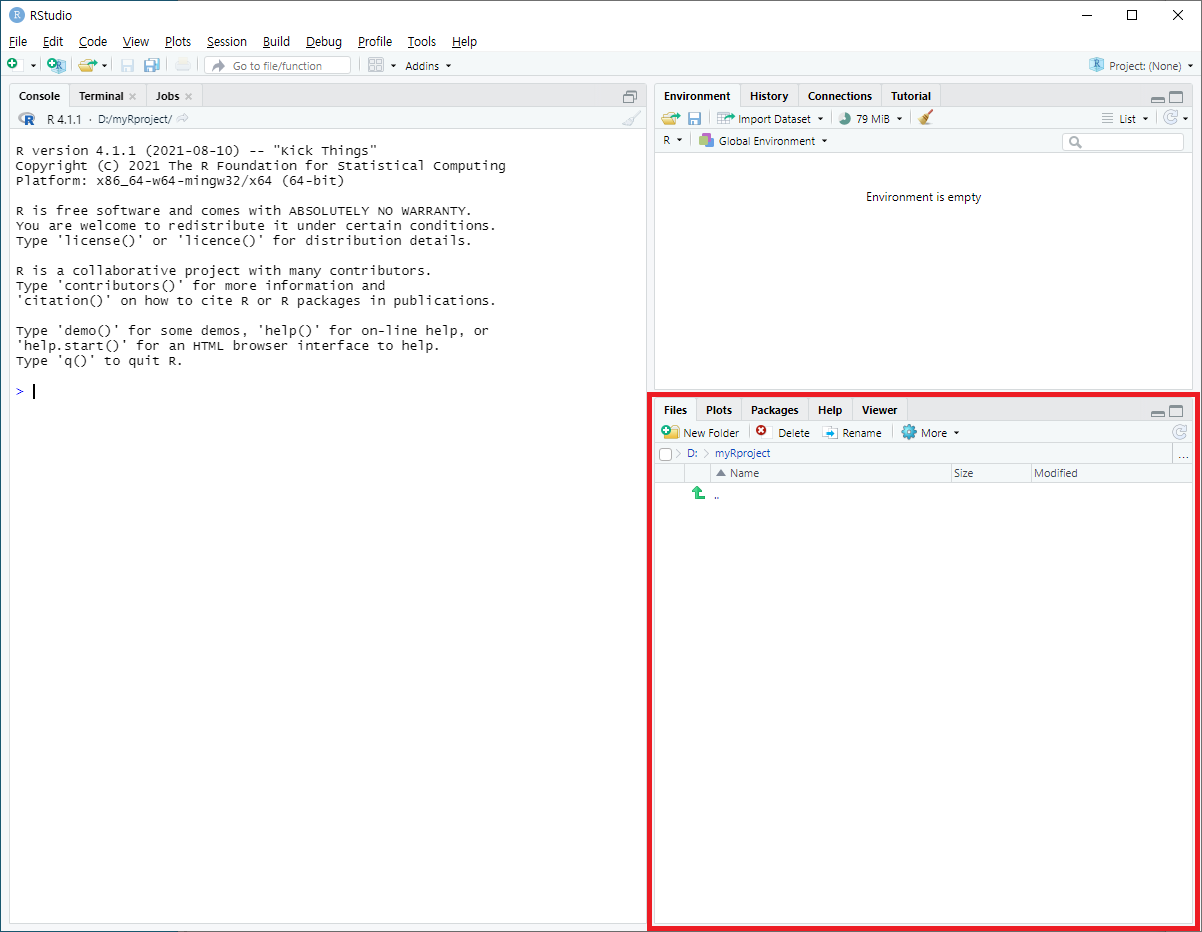
Task: Click the Save workspace icon in Environment
Action: click(694, 118)
